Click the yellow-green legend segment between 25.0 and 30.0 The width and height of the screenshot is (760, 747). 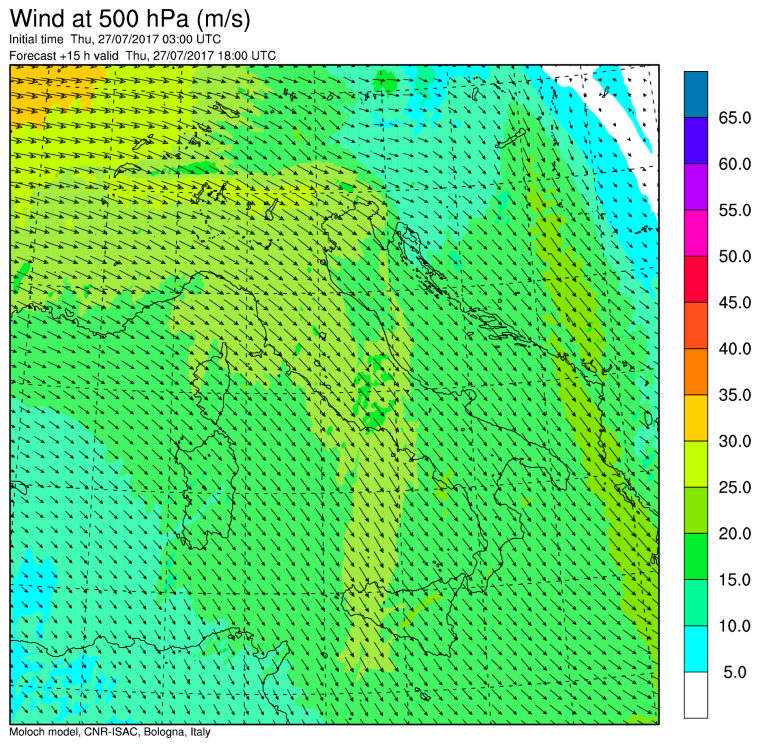[696, 464]
